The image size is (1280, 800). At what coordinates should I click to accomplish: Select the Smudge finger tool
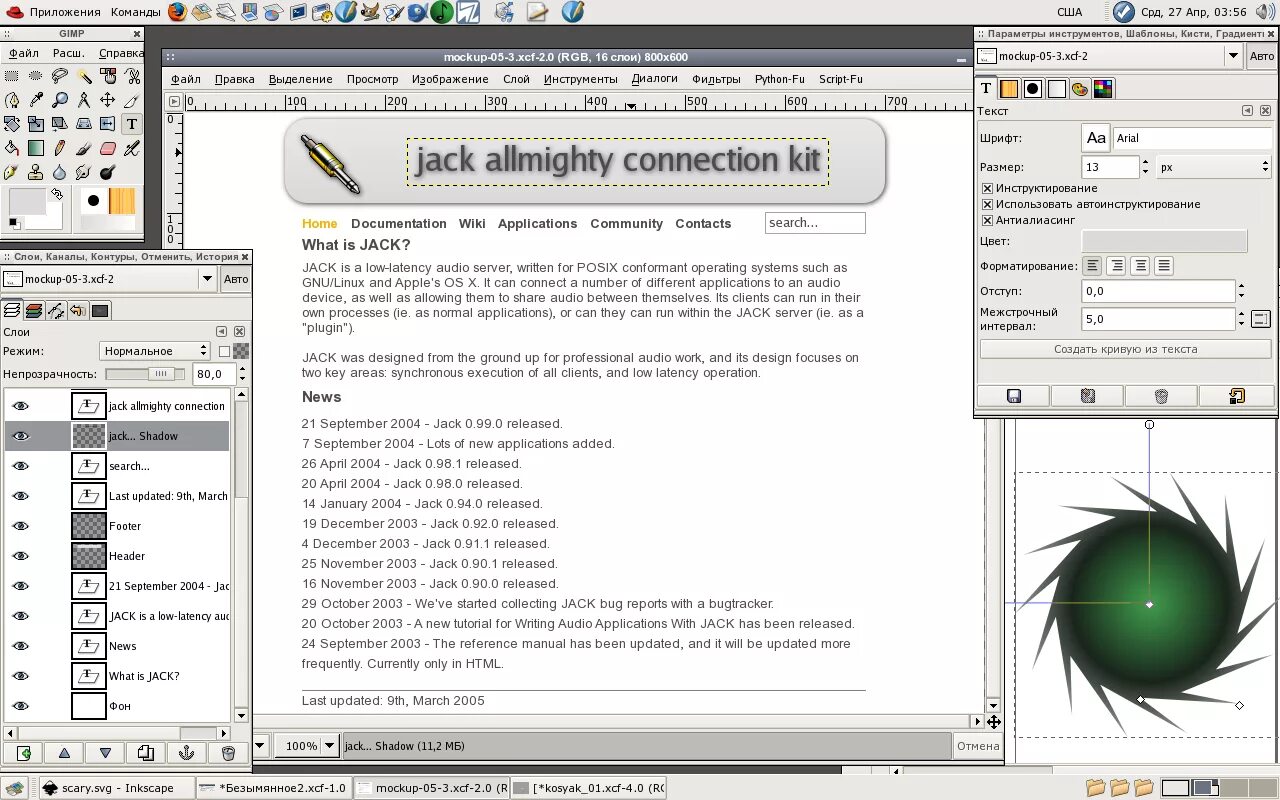point(84,172)
